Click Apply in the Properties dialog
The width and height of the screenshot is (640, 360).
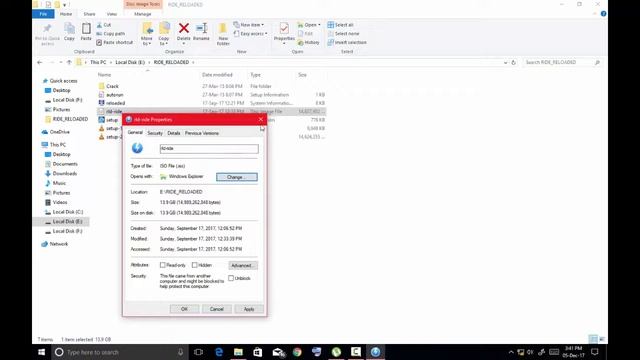tap(249, 309)
